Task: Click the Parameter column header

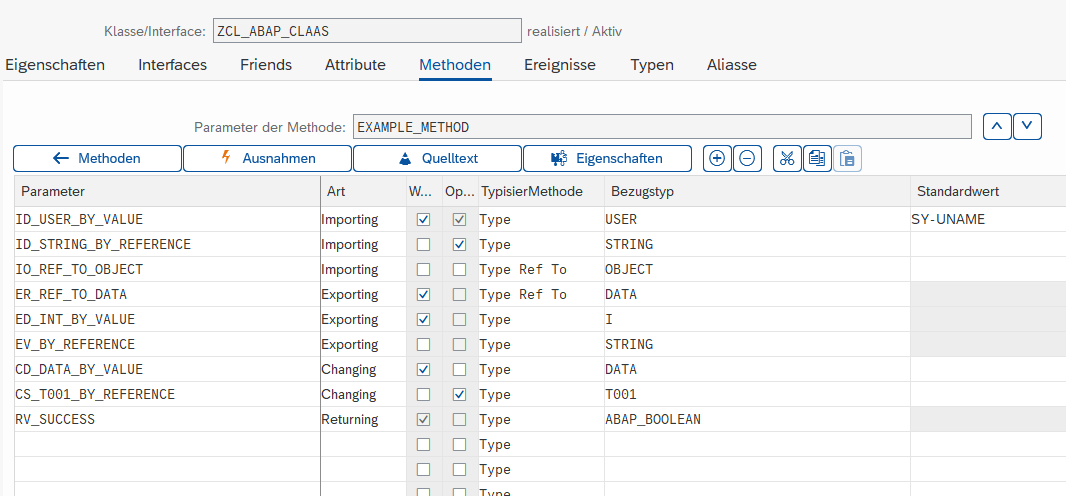Action: (167, 192)
